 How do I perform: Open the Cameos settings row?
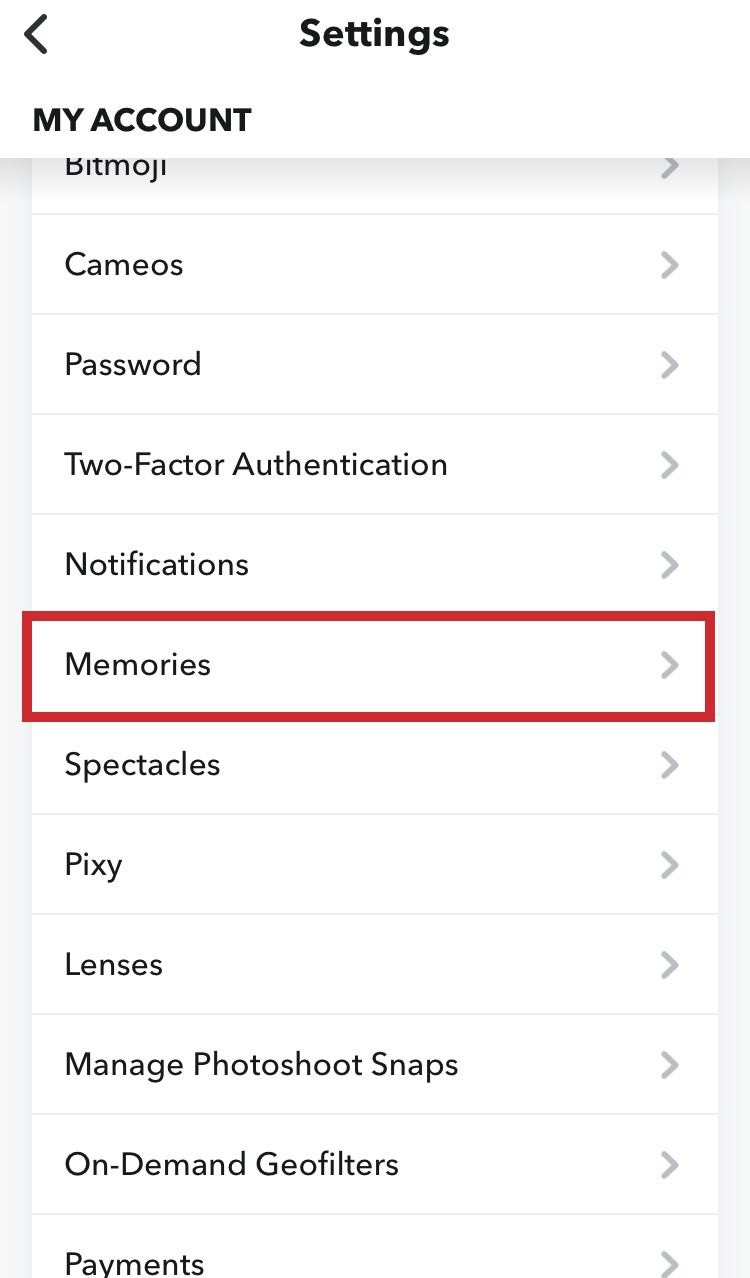124,265
